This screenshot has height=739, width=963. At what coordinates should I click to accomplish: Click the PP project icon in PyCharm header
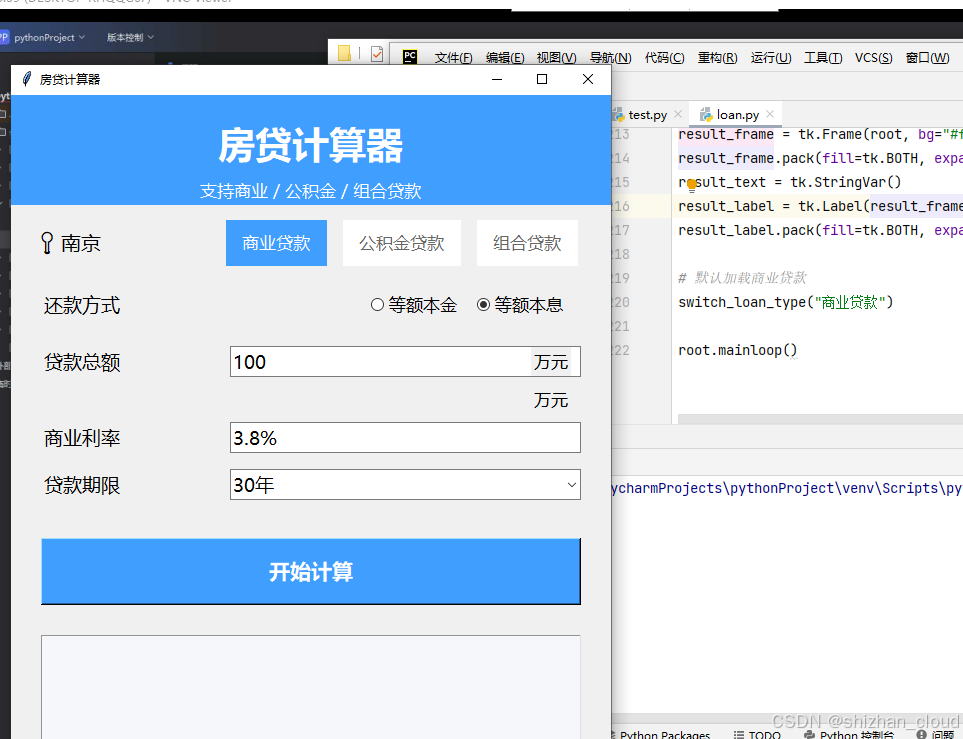coord(4,37)
